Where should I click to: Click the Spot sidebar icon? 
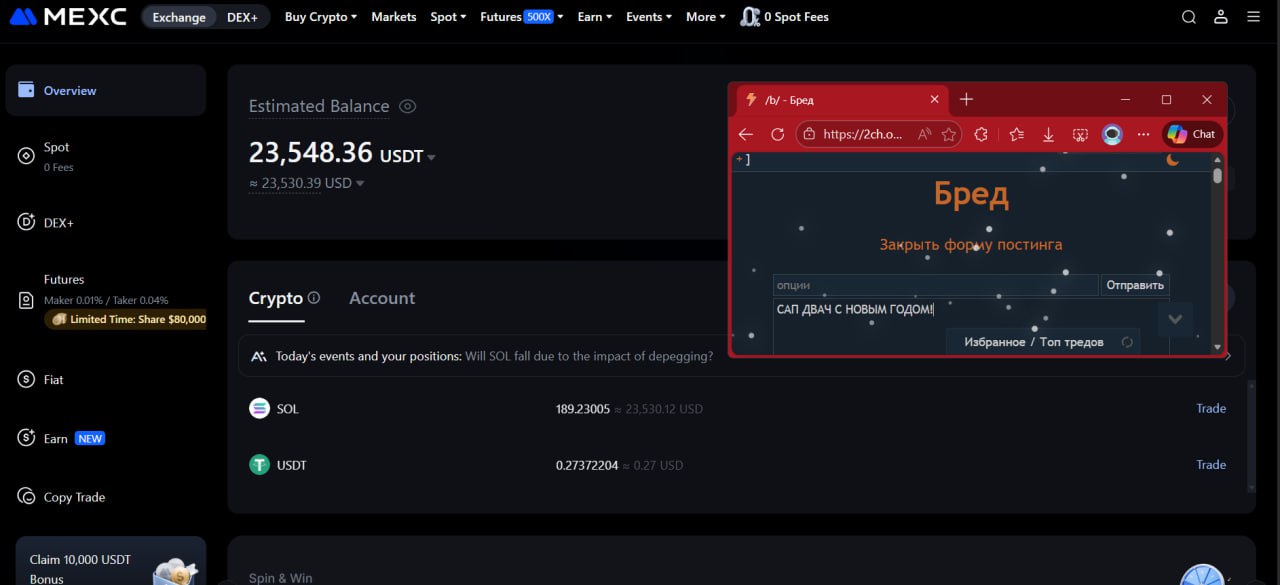click(26, 156)
